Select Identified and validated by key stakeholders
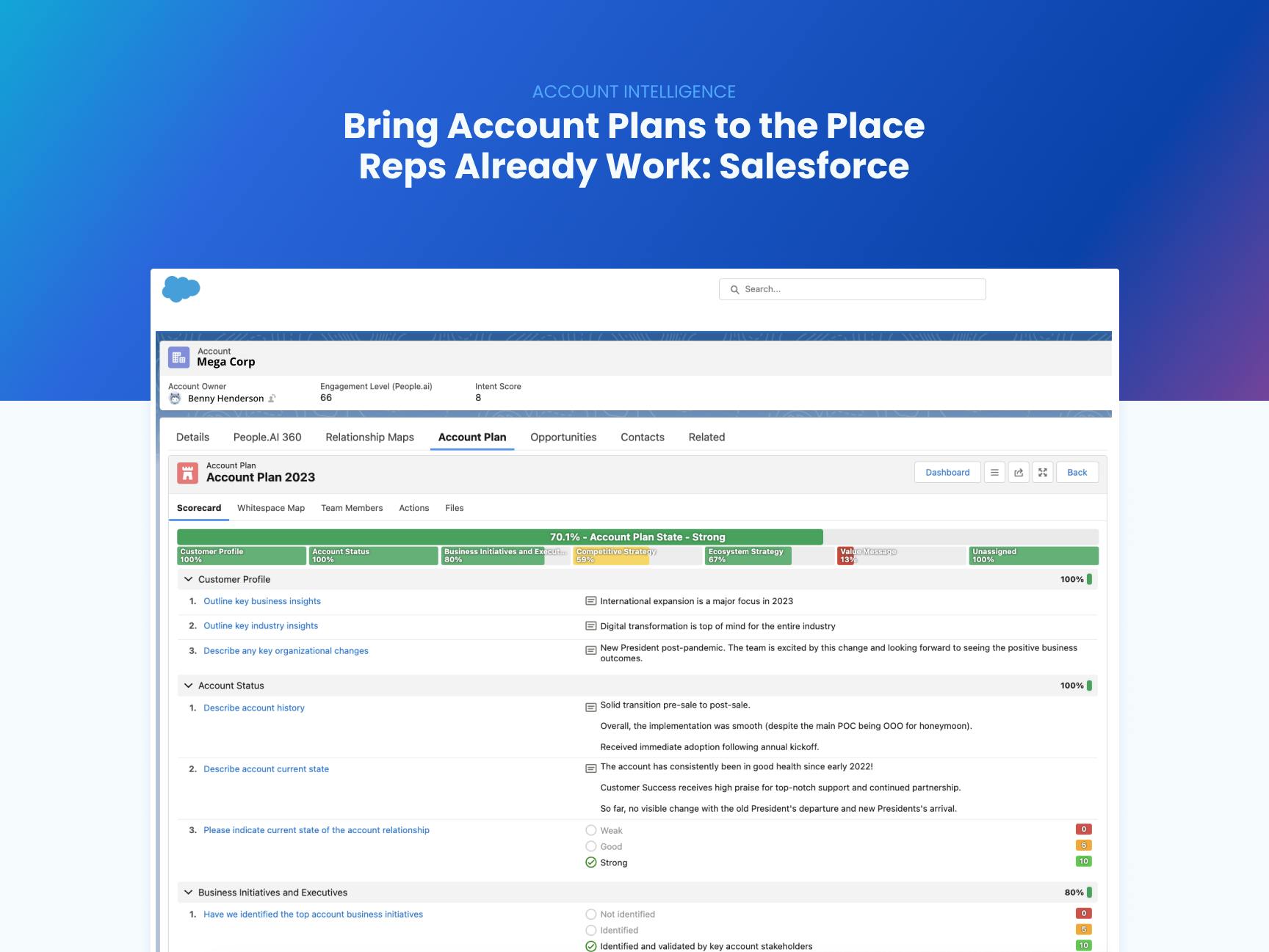 point(591,946)
